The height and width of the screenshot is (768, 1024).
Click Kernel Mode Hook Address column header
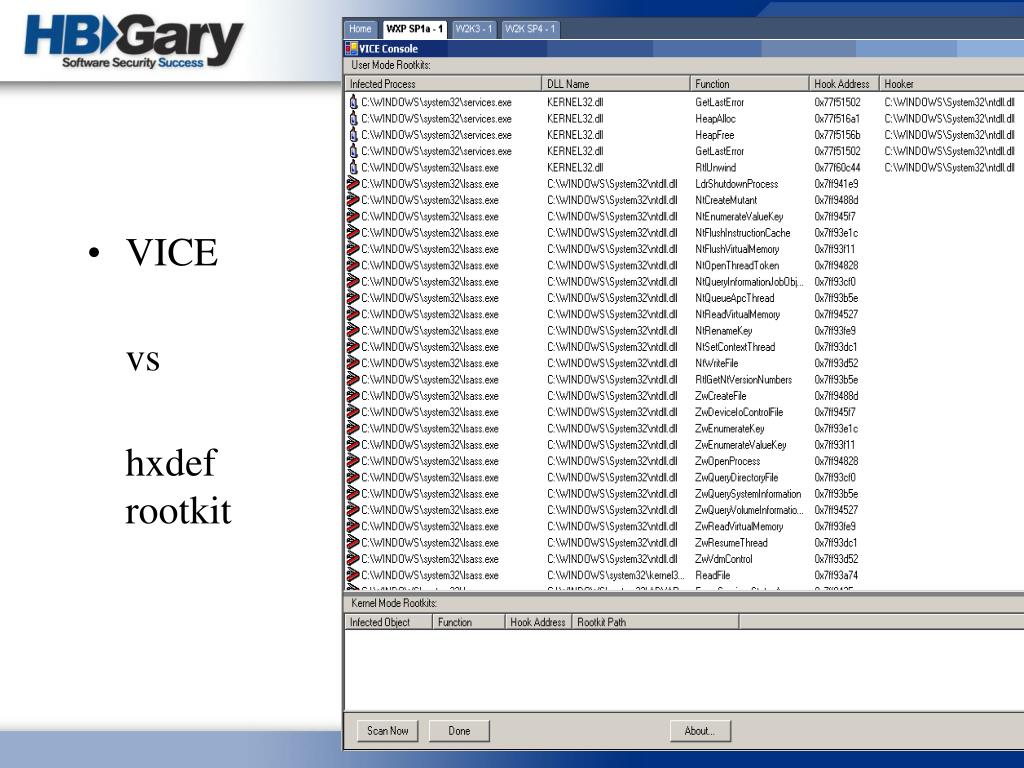tap(538, 622)
